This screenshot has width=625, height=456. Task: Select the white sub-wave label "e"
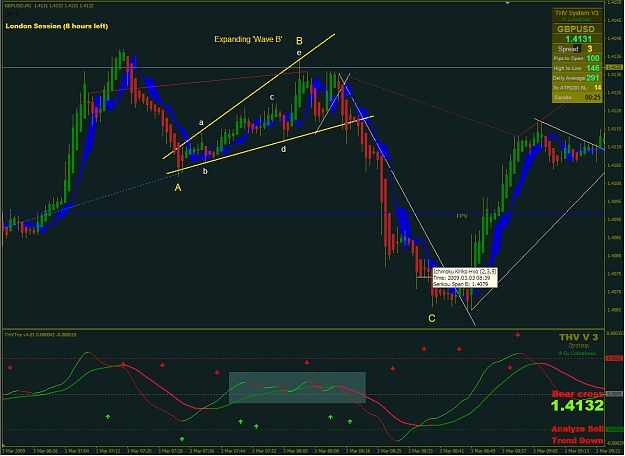[299, 53]
